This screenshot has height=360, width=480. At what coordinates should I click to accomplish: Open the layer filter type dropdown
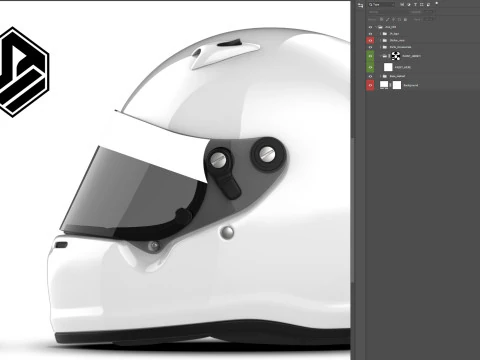381,5
